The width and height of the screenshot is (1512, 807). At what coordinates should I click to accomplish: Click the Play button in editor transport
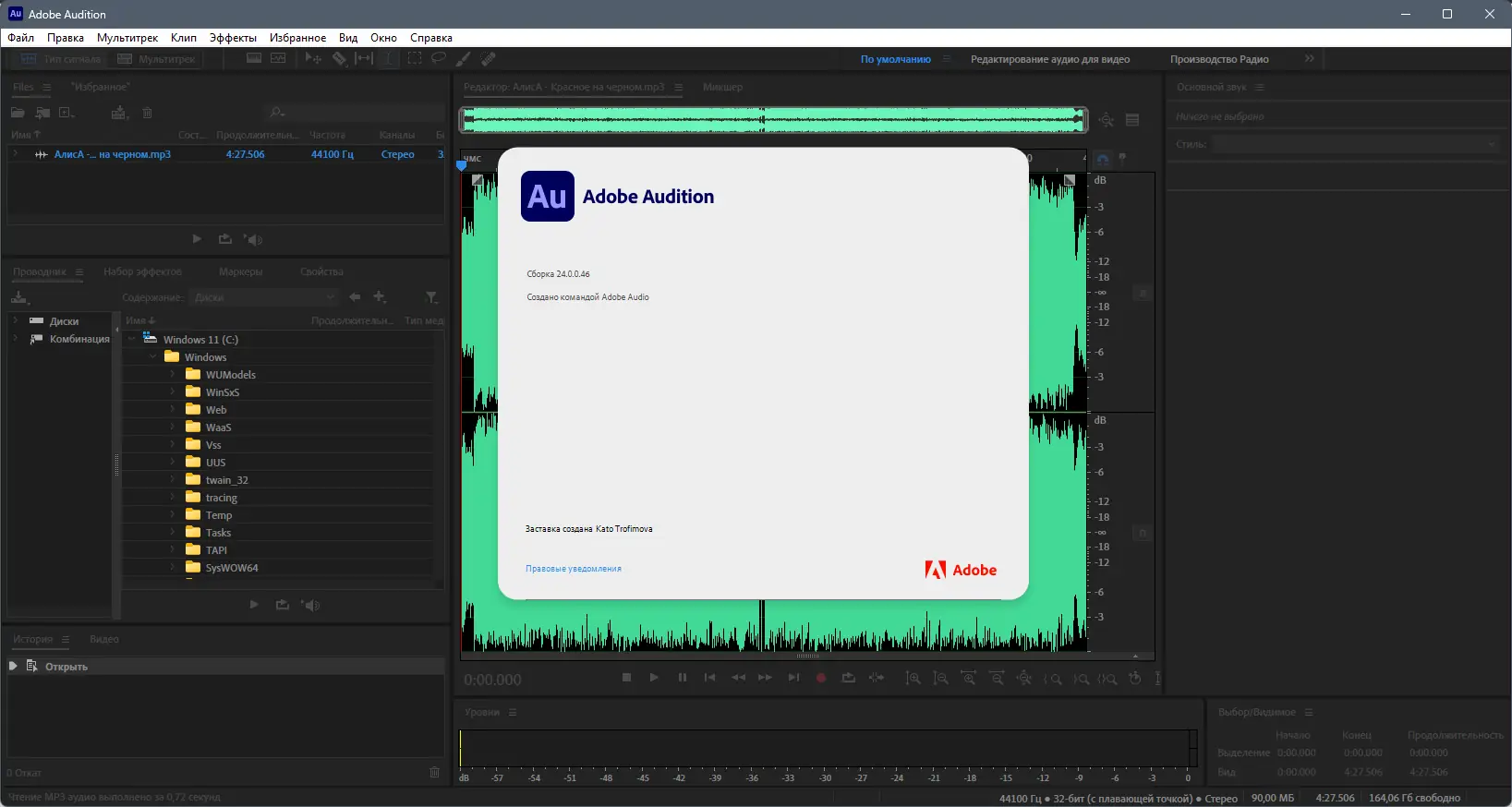pos(654,678)
